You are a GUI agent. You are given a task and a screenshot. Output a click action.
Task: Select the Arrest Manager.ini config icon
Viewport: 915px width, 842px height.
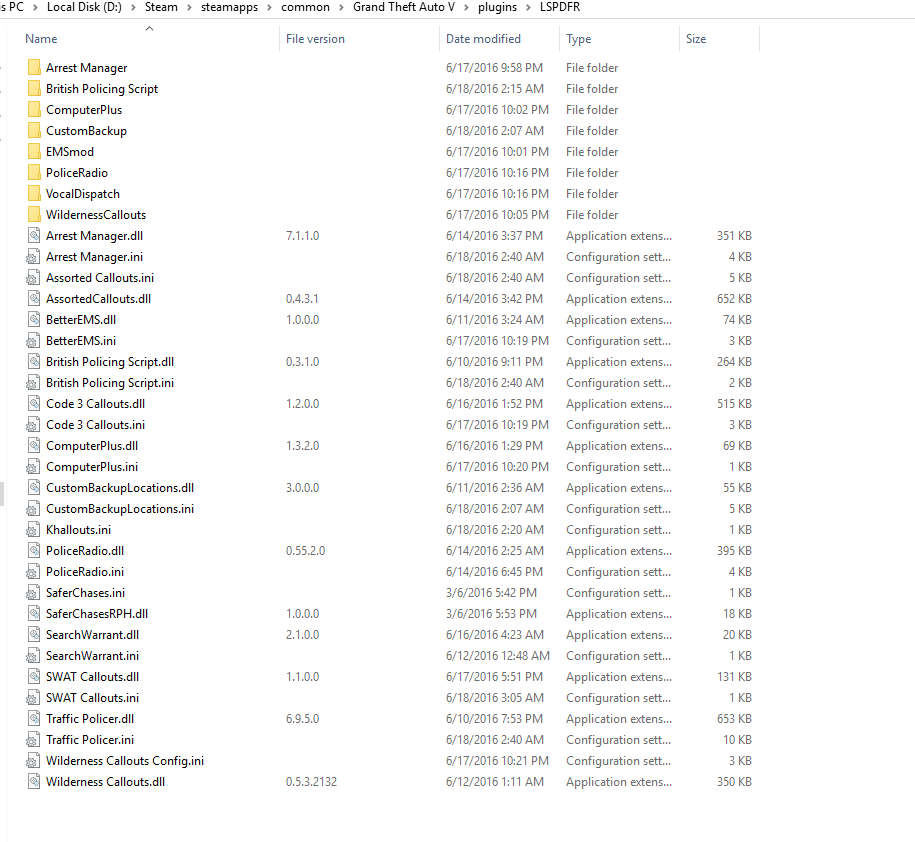(x=33, y=257)
